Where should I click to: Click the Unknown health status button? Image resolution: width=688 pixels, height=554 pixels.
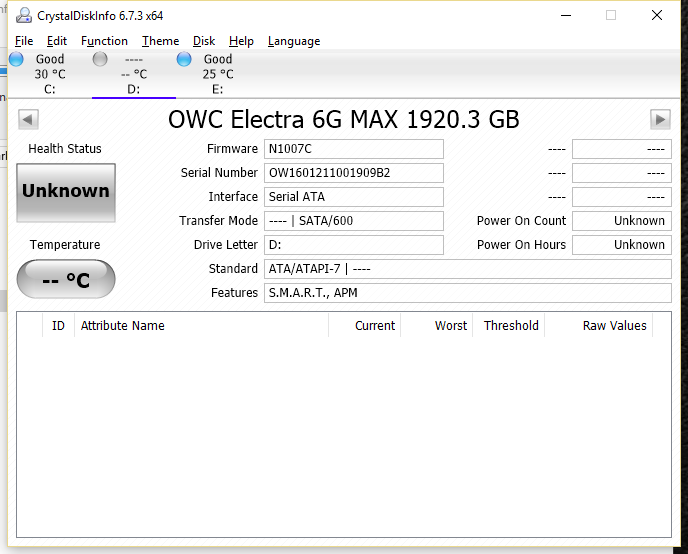(x=66, y=193)
